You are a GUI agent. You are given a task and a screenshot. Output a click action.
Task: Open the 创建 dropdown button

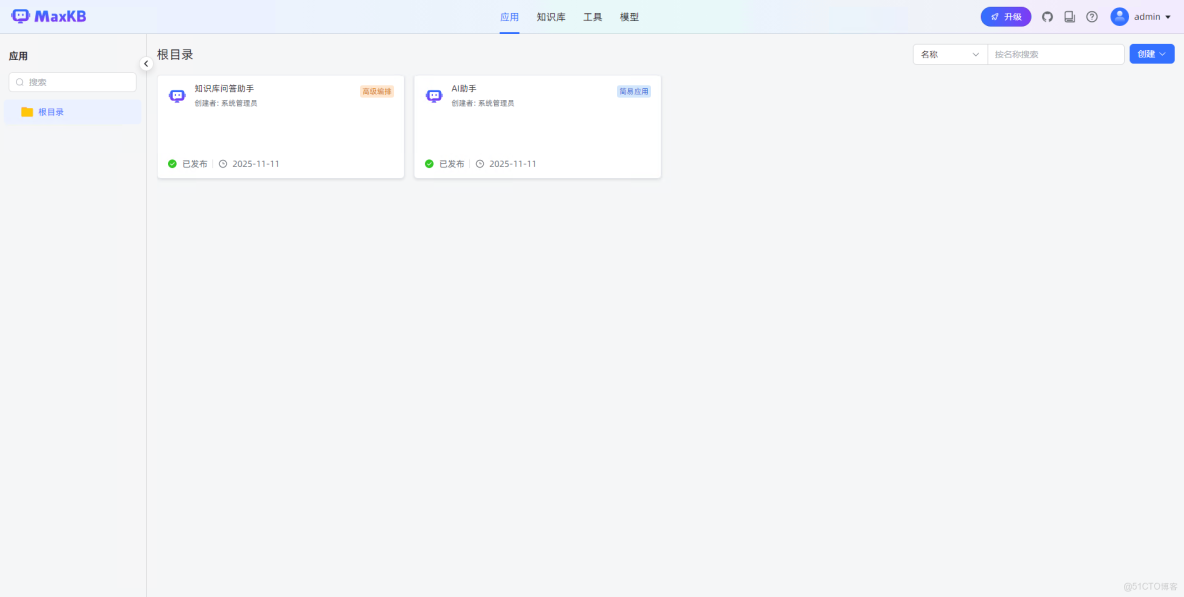[x=1151, y=53]
